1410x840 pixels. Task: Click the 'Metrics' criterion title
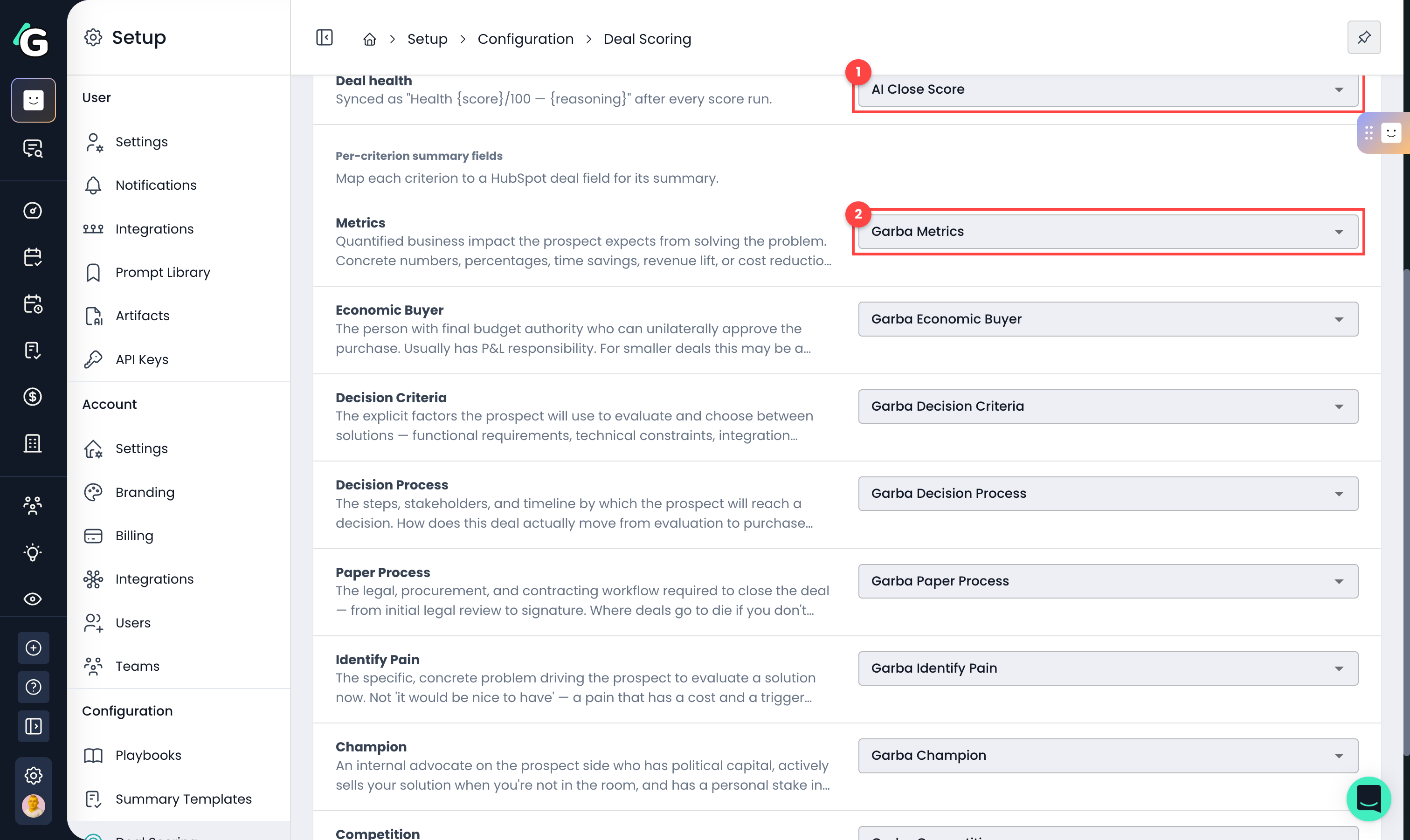click(x=360, y=223)
